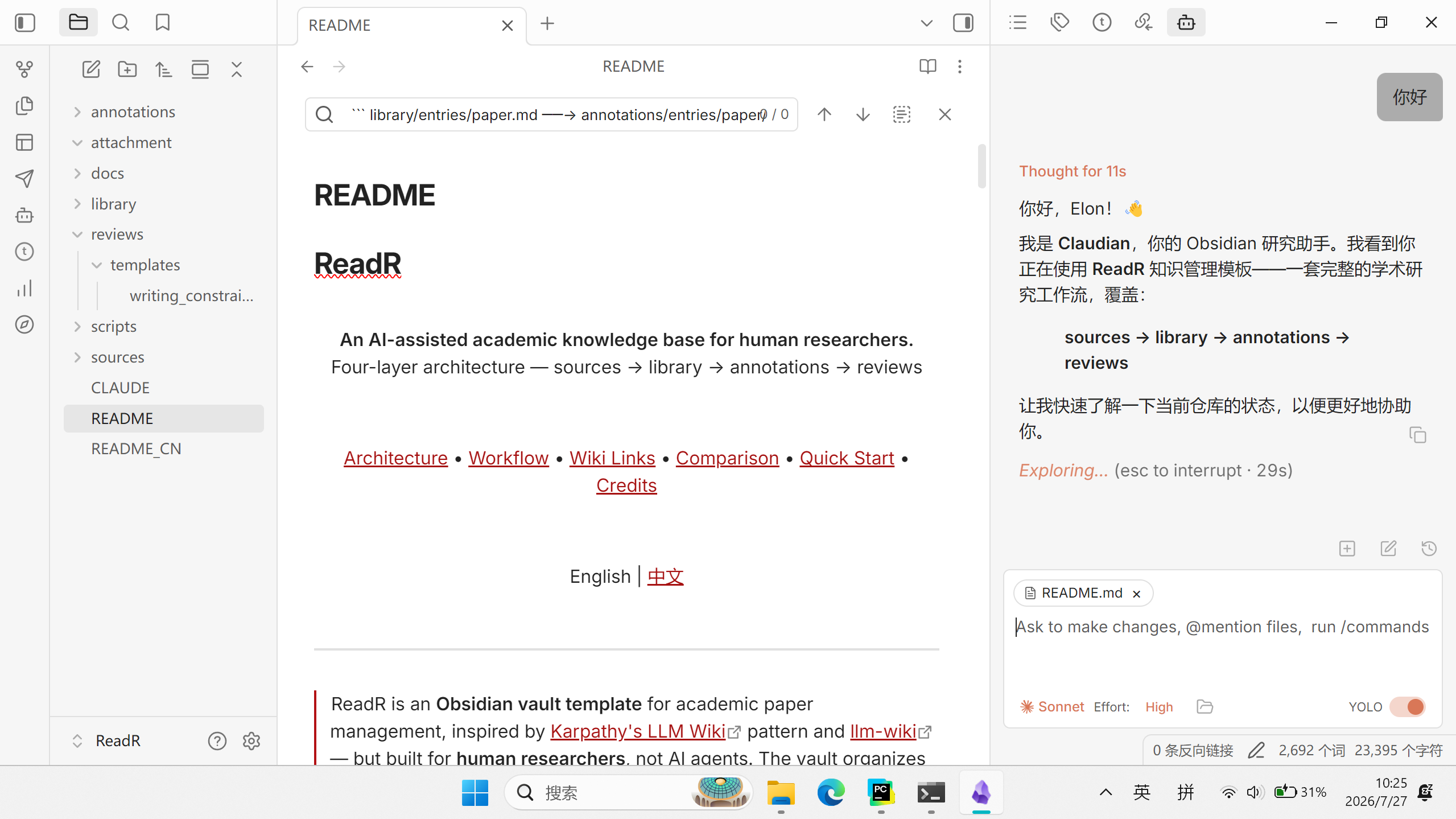Jump to previous search match
This screenshot has height=819, width=1456.
tap(824, 114)
